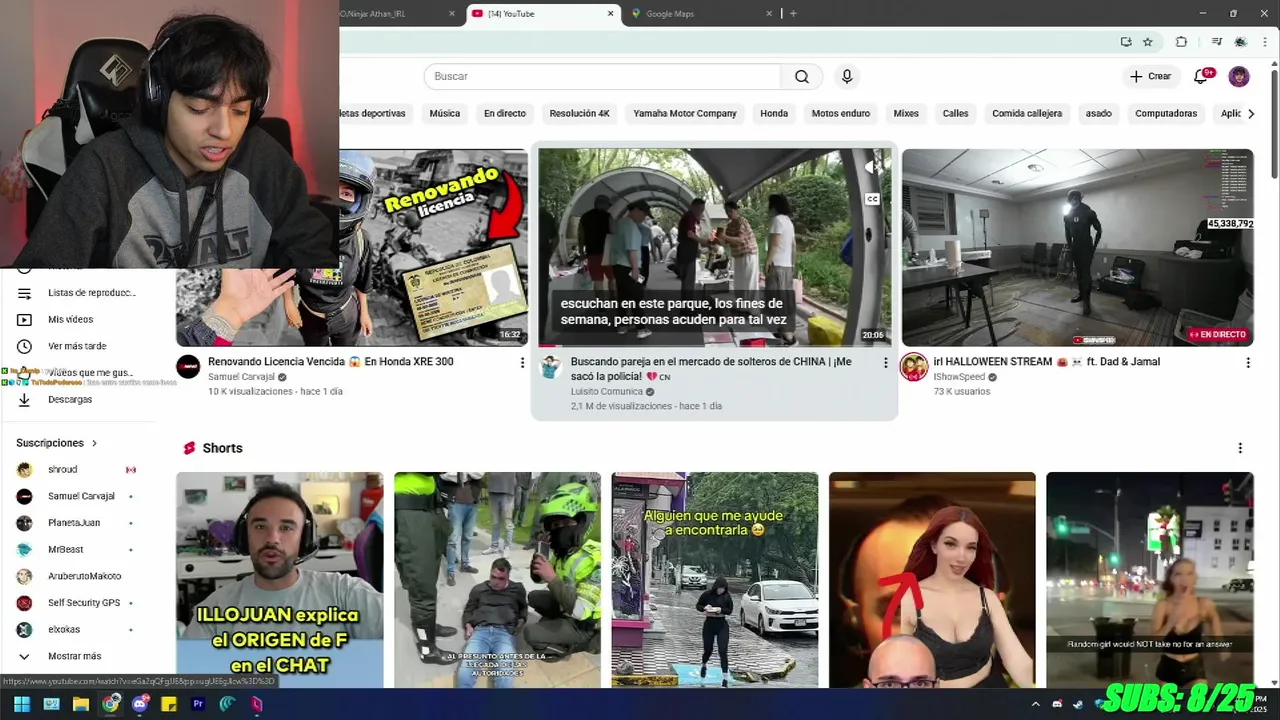Image resolution: width=1280 pixels, height=720 pixels.
Task: Select the Computadoras chip
Action: pyautogui.click(x=1166, y=113)
